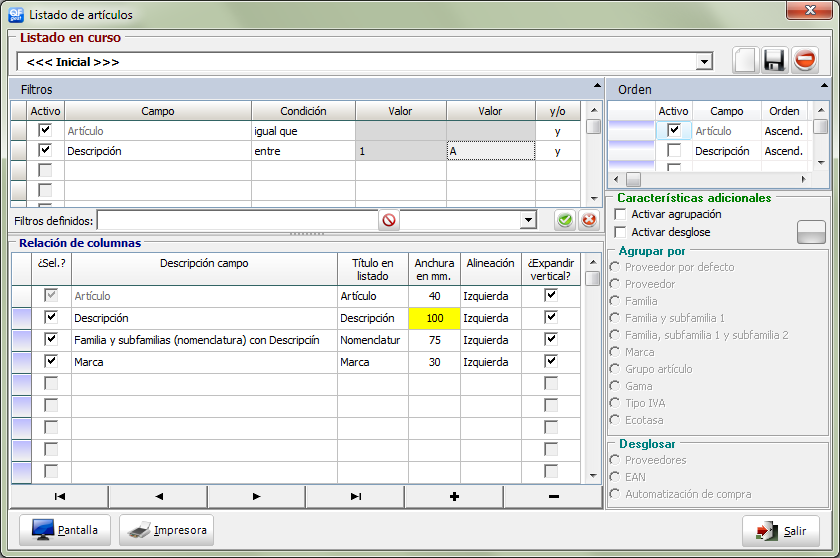Click the first Valor cell containing 1
This screenshot has width=840, height=558.
click(401, 151)
